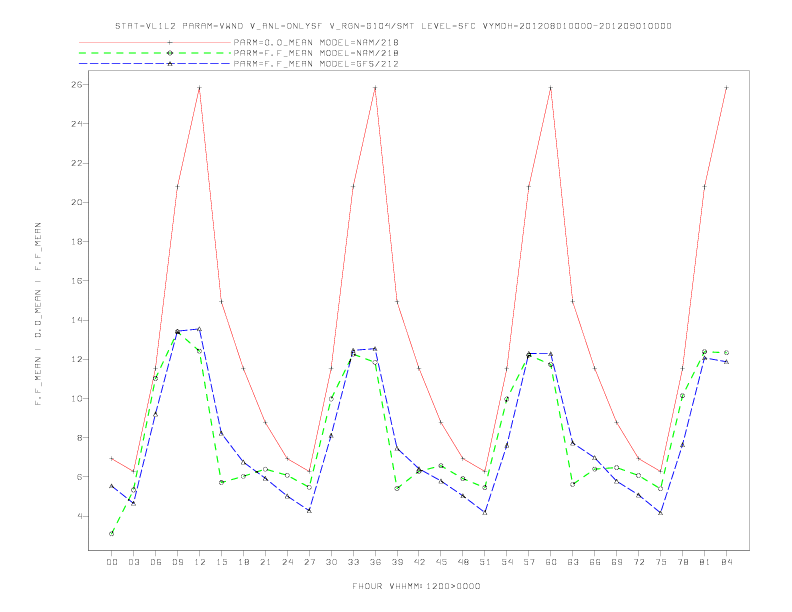Click the green dashed legend line sample
The width and height of the screenshot is (792, 612).
155,53
